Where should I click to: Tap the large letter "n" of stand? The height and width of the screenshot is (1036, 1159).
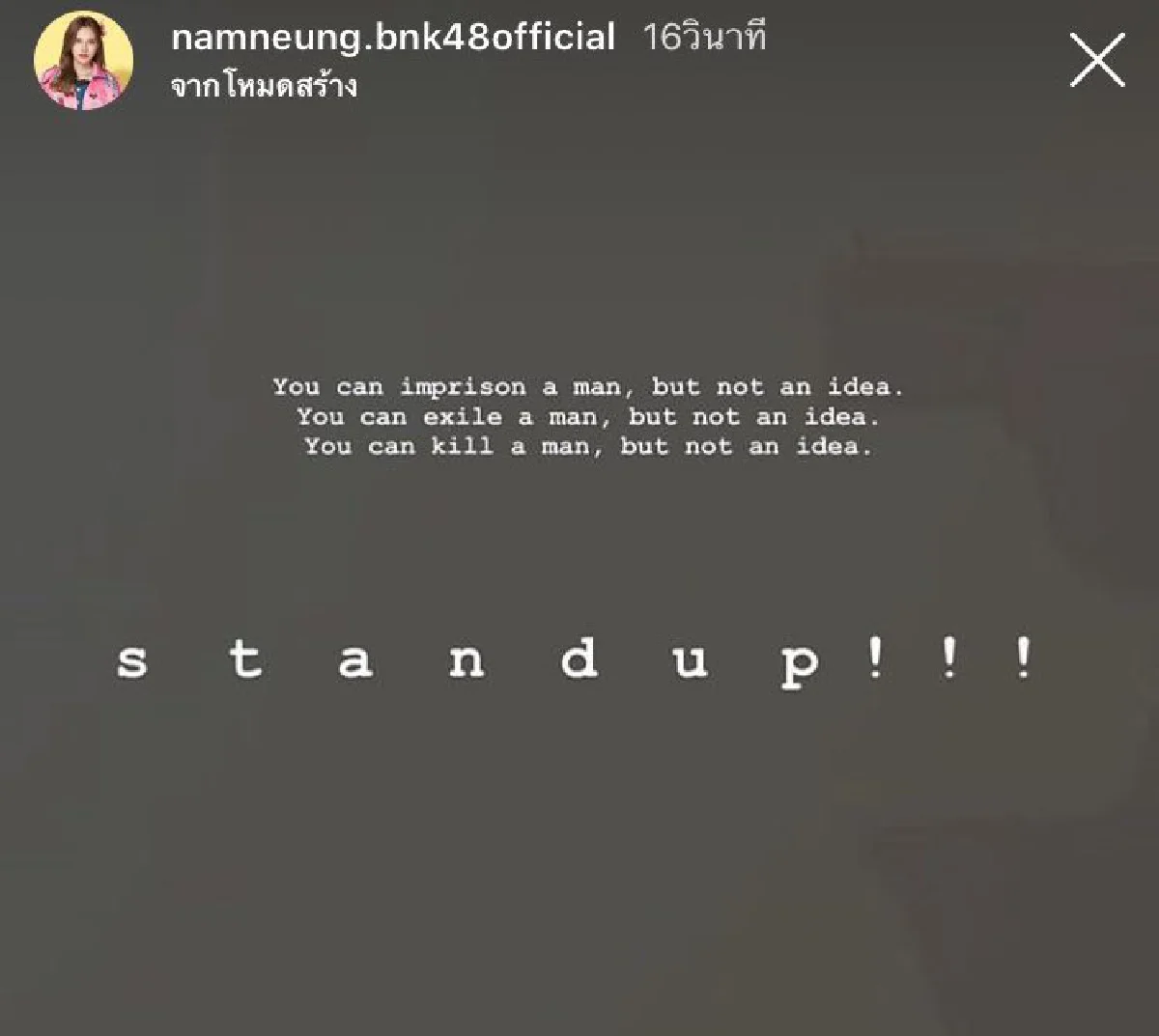(x=466, y=661)
